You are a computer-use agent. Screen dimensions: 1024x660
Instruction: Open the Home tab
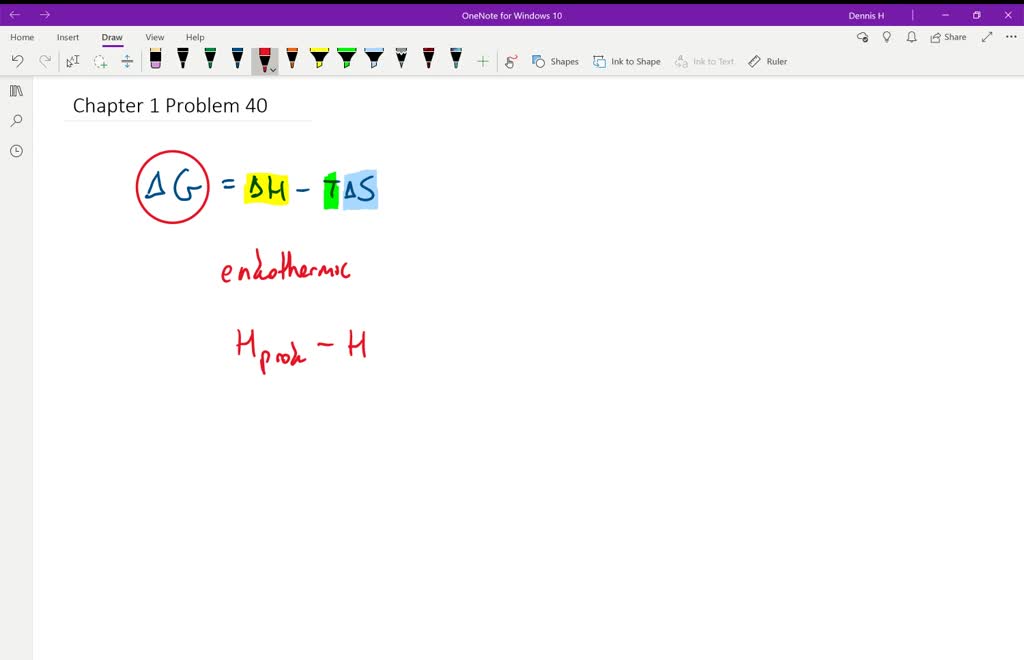(x=22, y=37)
